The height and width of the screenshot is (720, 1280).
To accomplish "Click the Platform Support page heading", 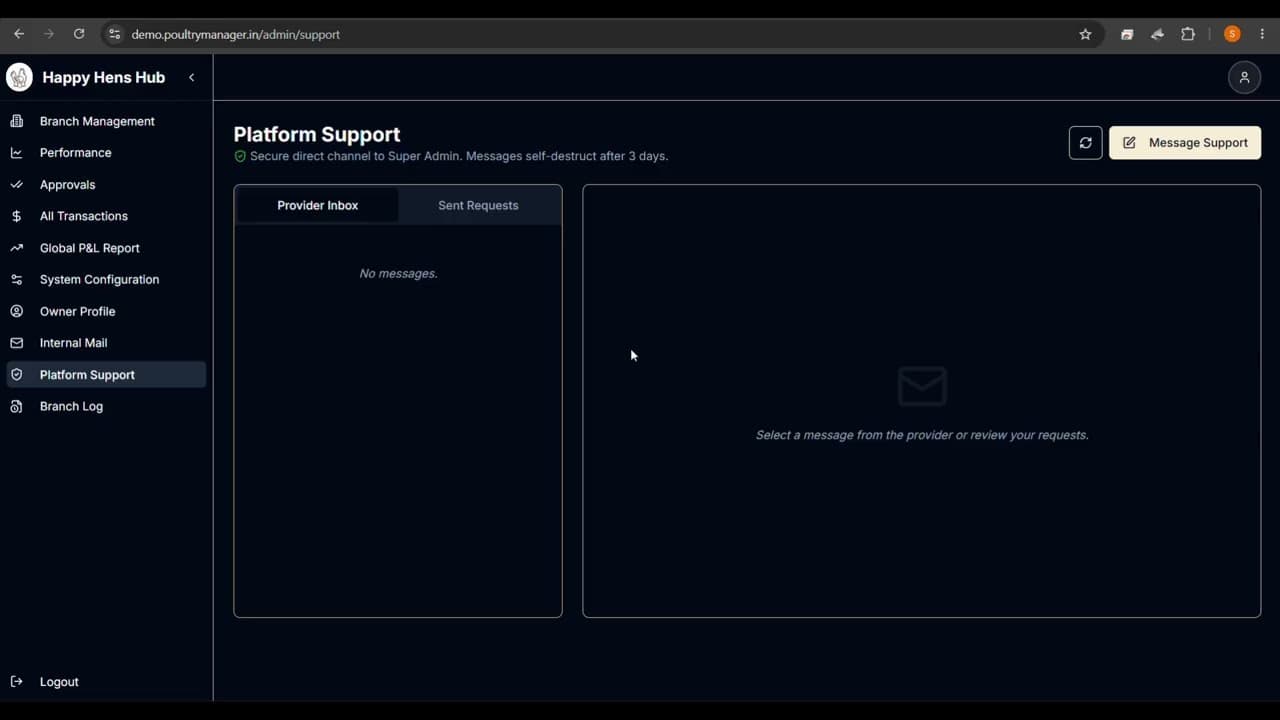I will (x=317, y=134).
